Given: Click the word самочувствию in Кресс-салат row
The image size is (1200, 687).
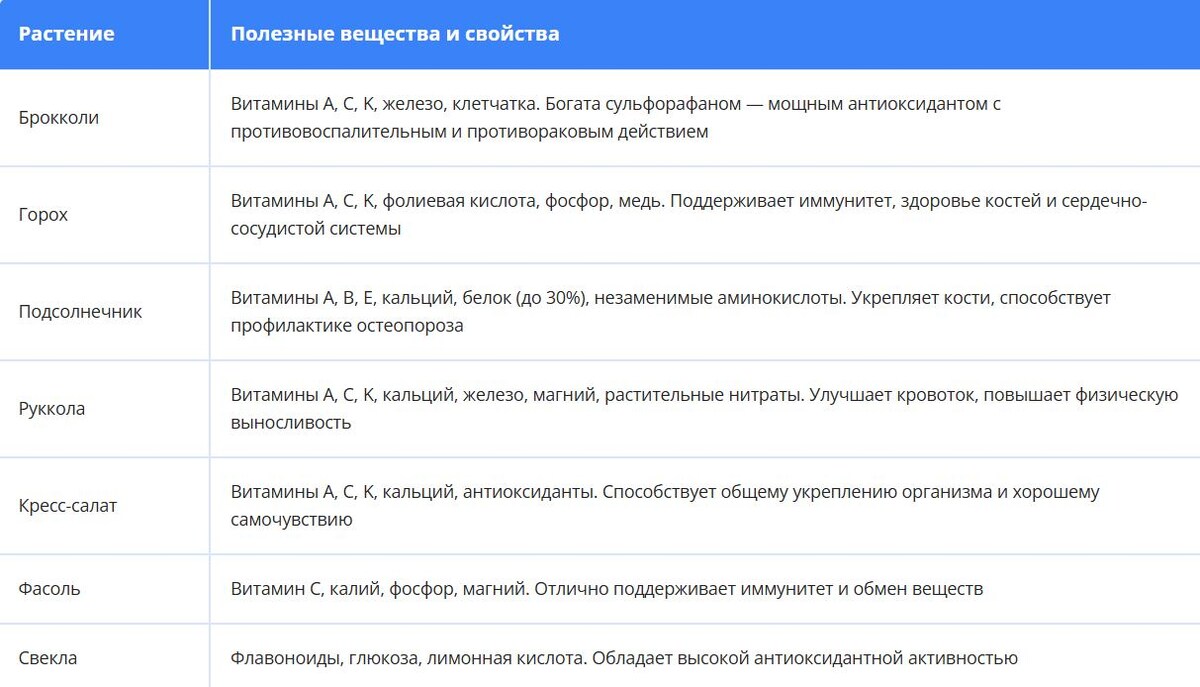Looking at the screenshot, I should pos(291,520).
